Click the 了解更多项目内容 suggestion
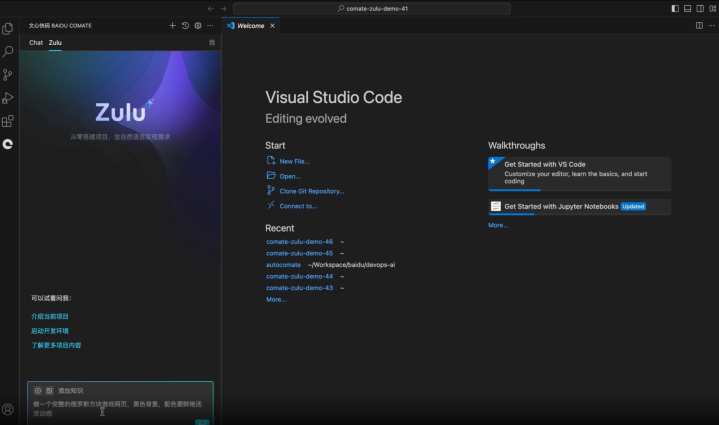 (x=56, y=345)
